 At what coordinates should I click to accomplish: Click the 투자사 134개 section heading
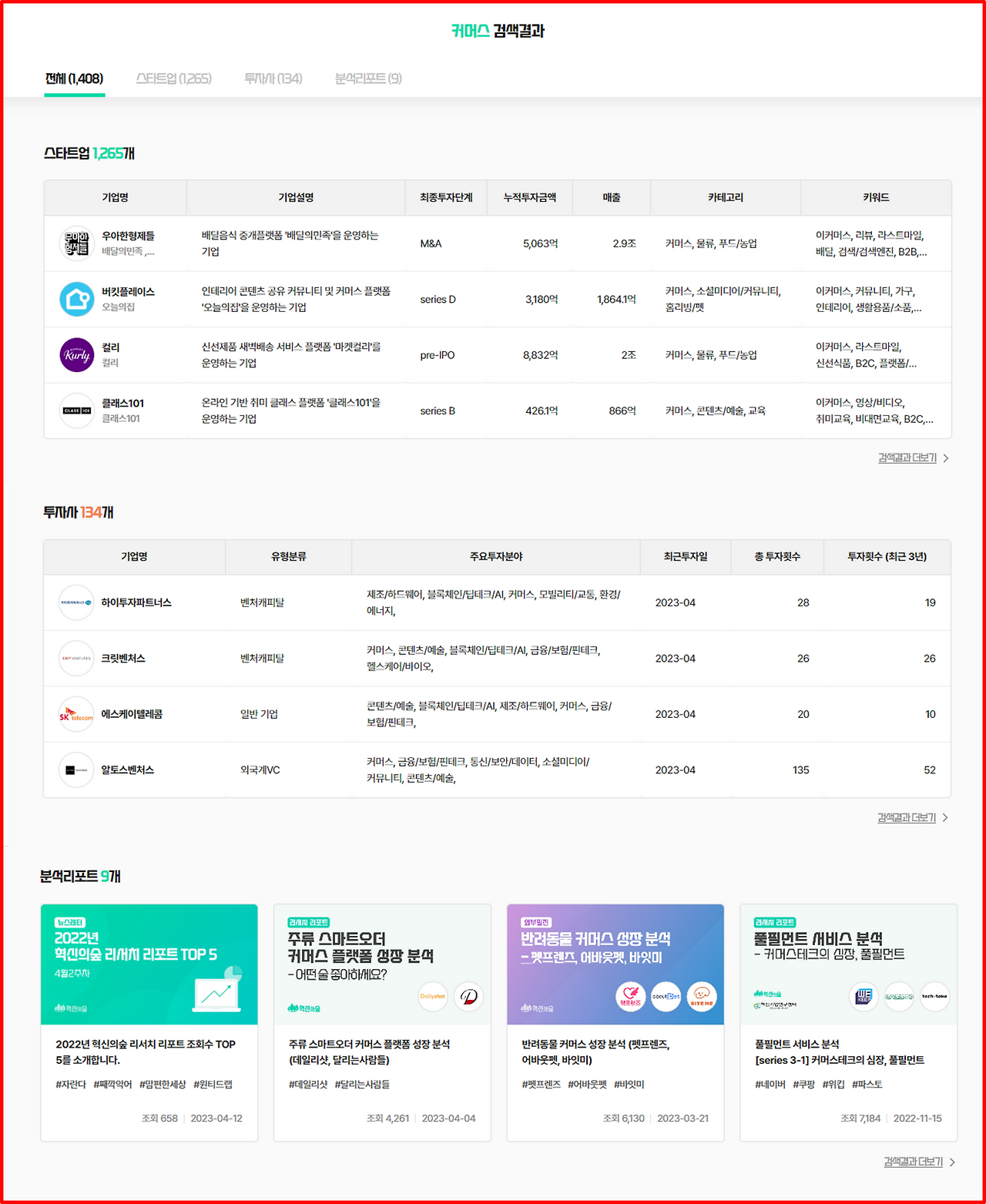pos(79,512)
